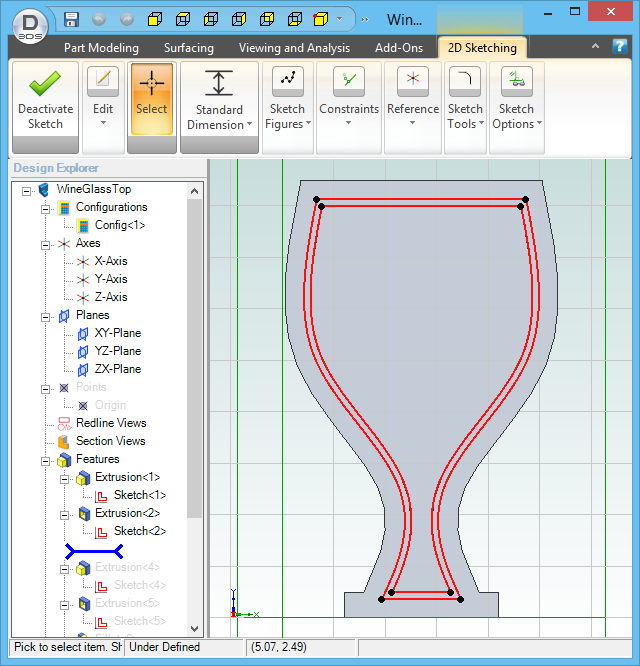Click the blue rollback marker in the tree
The image size is (640, 666).
point(94,551)
